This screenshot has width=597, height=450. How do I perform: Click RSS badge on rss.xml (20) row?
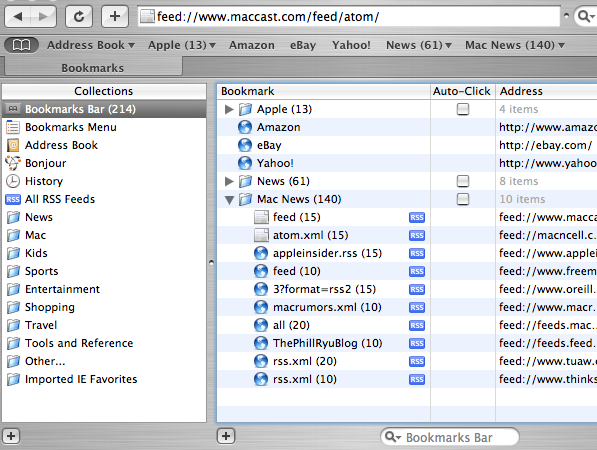click(x=417, y=361)
